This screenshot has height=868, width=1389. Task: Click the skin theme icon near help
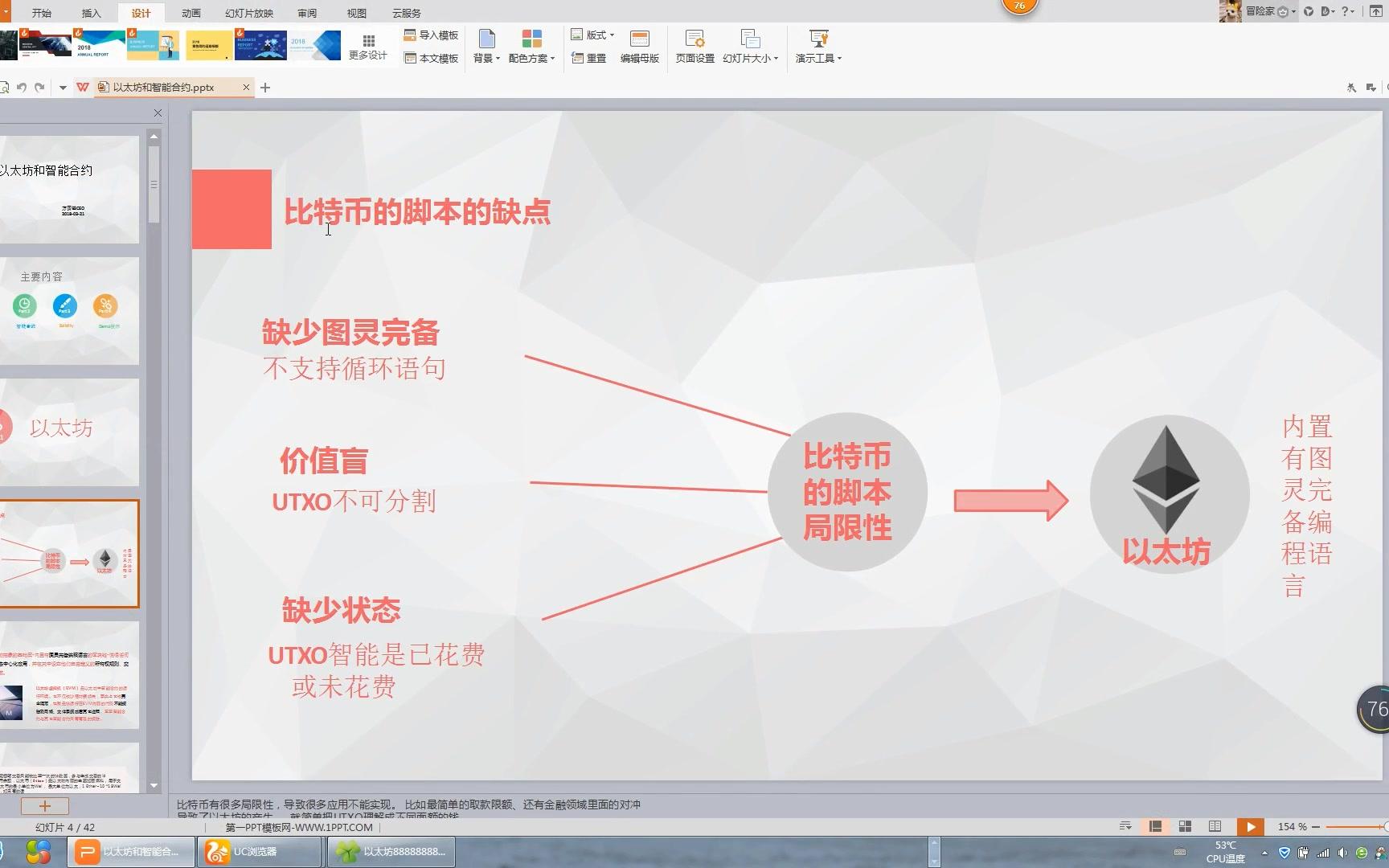click(x=1309, y=11)
